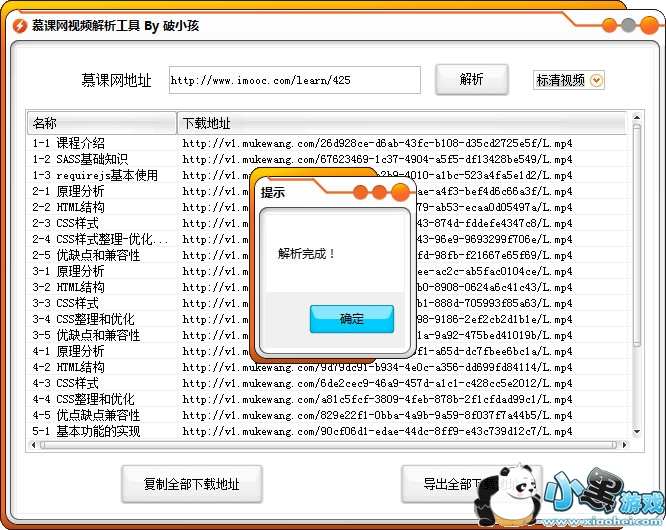The height and width of the screenshot is (530, 666).
Task: Click the leftmost circle in 提示 dialog title
Action: click(x=360, y=192)
